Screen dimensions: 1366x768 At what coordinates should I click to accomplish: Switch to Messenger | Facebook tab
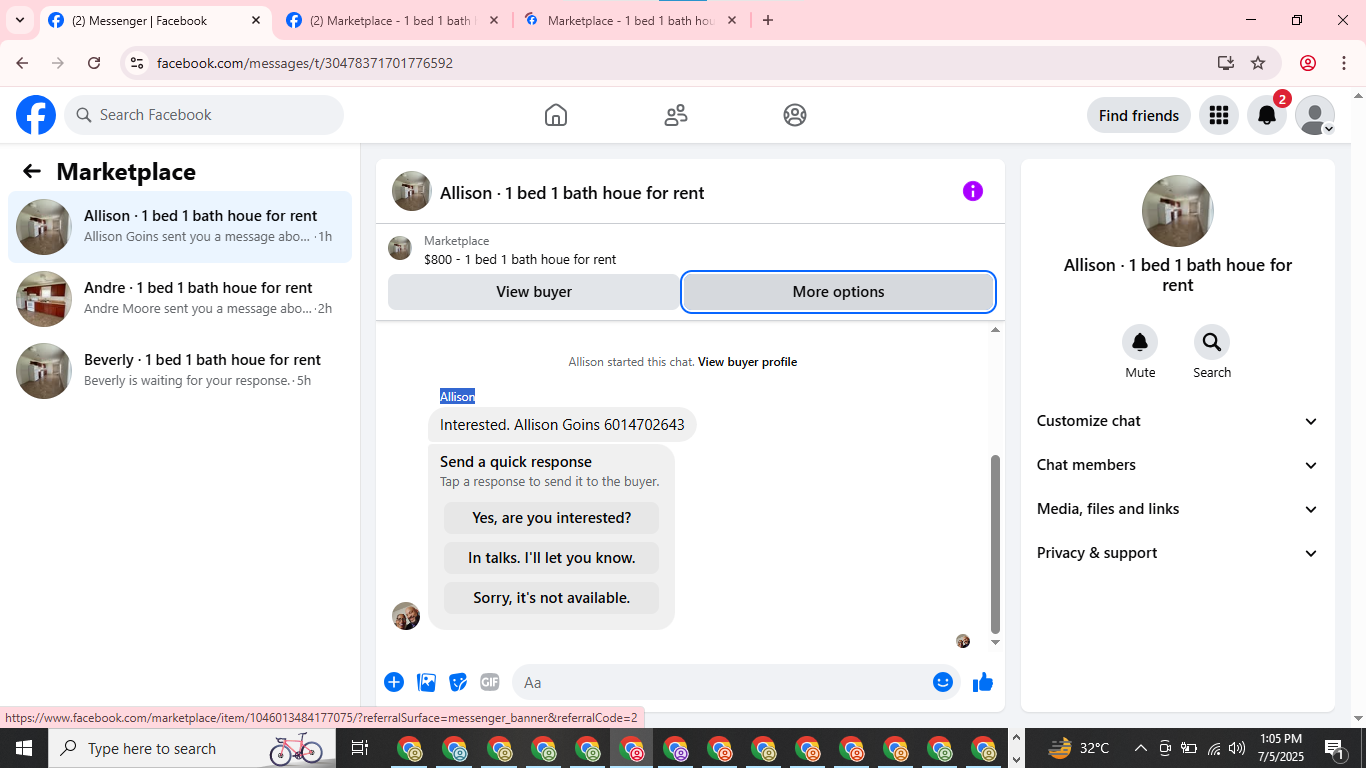click(156, 21)
